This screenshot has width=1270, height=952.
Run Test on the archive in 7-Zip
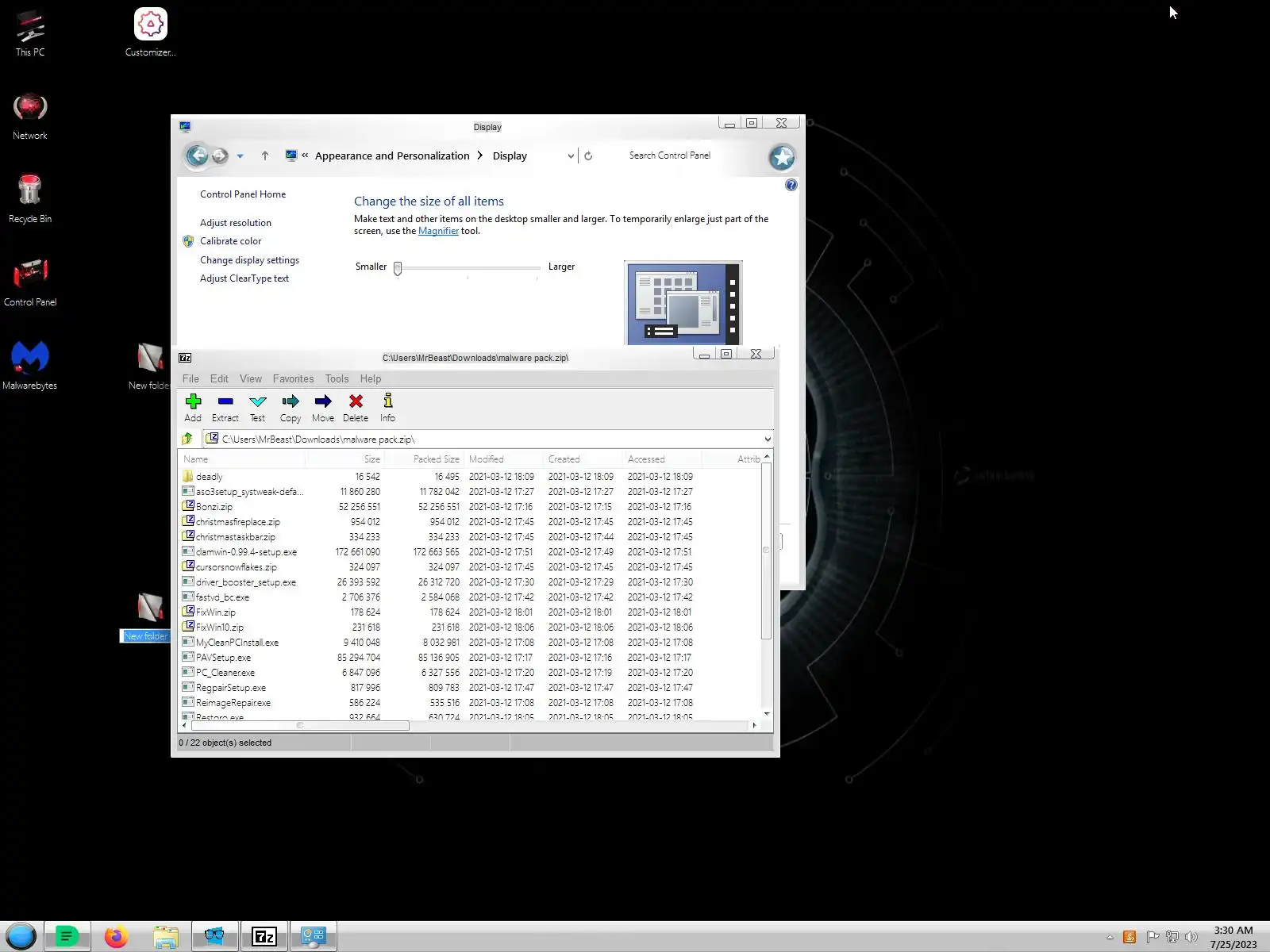coord(258,407)
